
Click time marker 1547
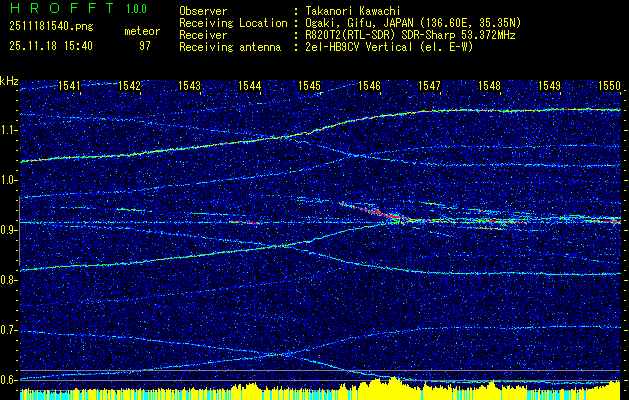click(429, 85)
